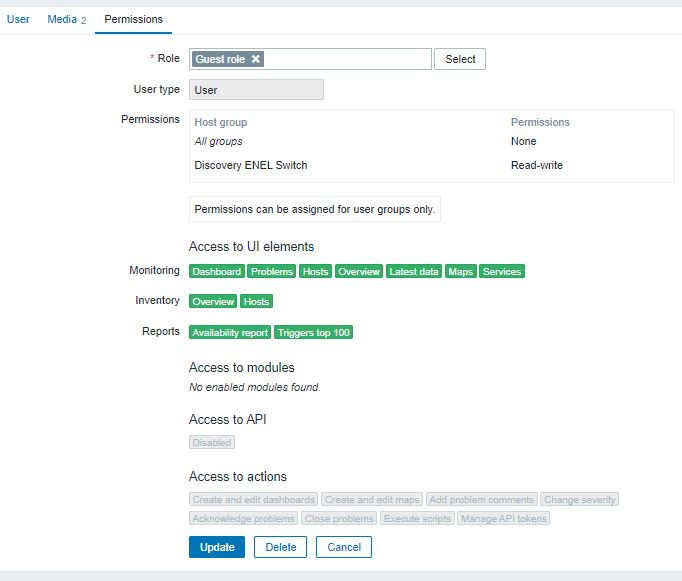This screenshot has width=682, height=581.
Task: Click the Problems monitoring badge
Action: pyautogui.click(x=272, y=272)
